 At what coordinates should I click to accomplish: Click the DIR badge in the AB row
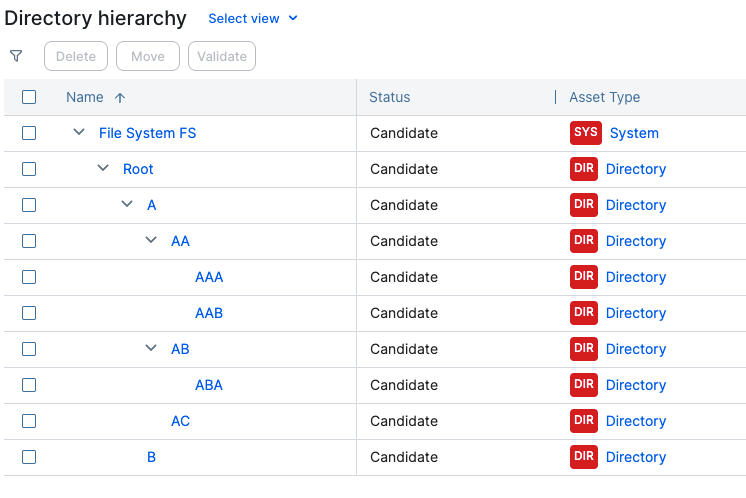point(584,349)
